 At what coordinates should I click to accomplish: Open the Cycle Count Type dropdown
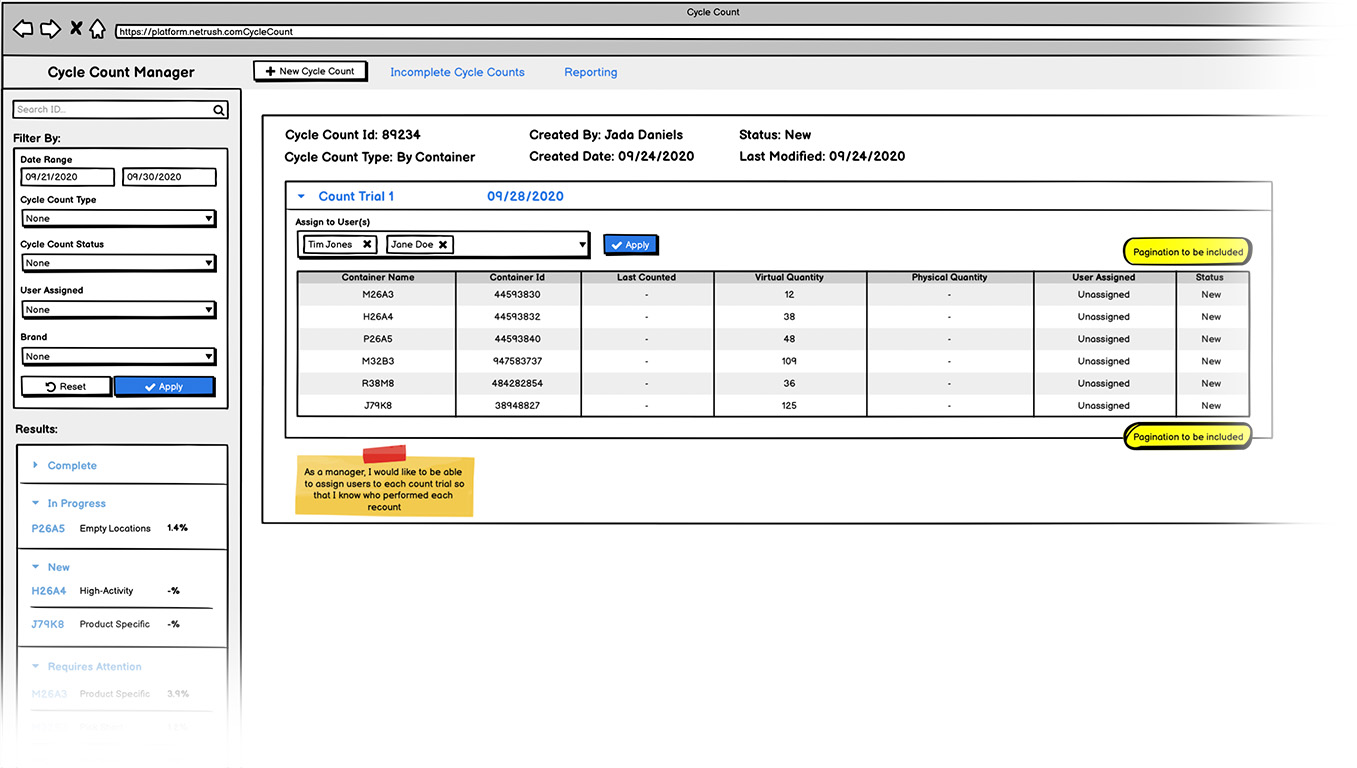[209, 218]
